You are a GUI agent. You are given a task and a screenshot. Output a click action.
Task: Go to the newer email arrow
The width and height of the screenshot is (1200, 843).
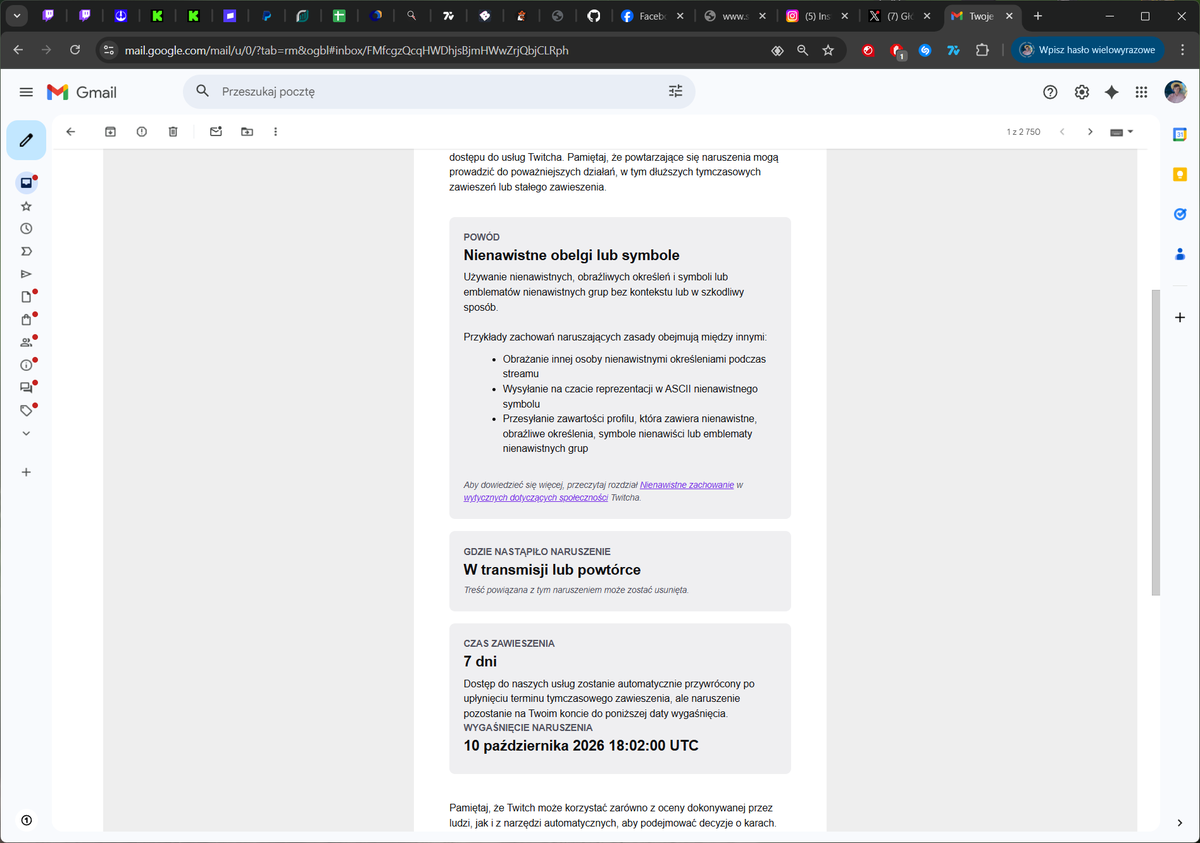click(x=1062, y=132)
